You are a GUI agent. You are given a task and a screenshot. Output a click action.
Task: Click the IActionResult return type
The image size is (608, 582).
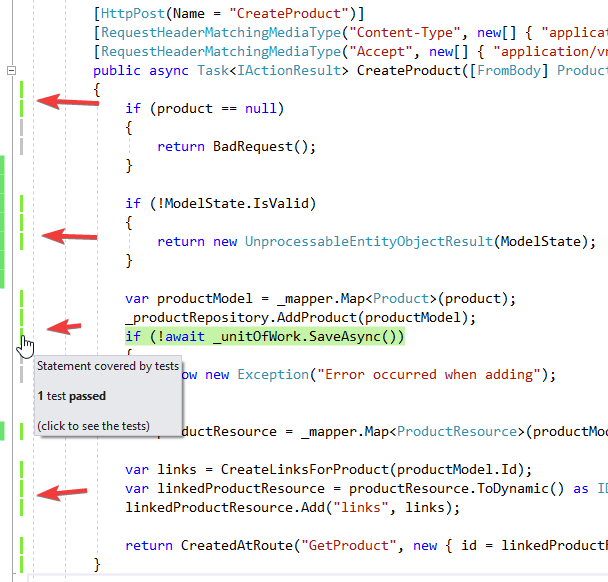click(289, 71)
